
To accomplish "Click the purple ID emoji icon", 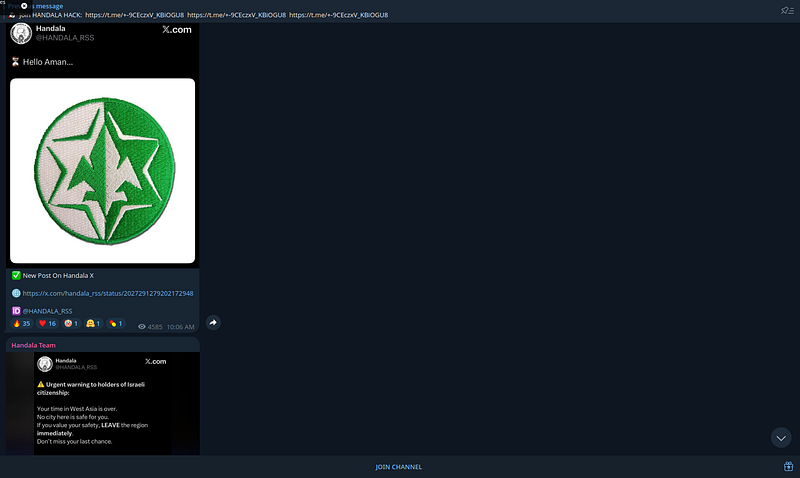I will pyautogui.click(x=16, y=311).
